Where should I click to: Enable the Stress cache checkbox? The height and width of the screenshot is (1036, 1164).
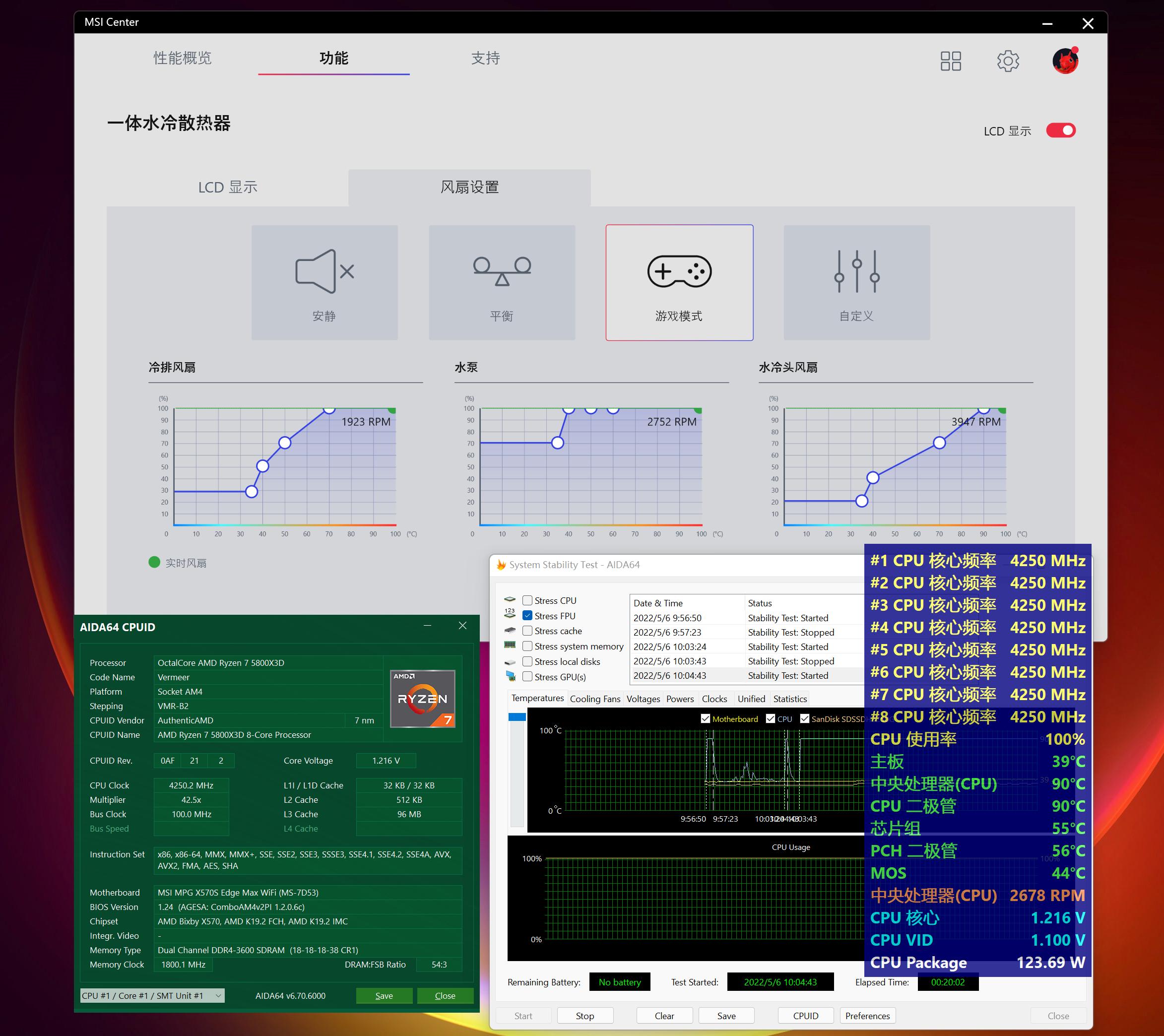tap(527, 631)
